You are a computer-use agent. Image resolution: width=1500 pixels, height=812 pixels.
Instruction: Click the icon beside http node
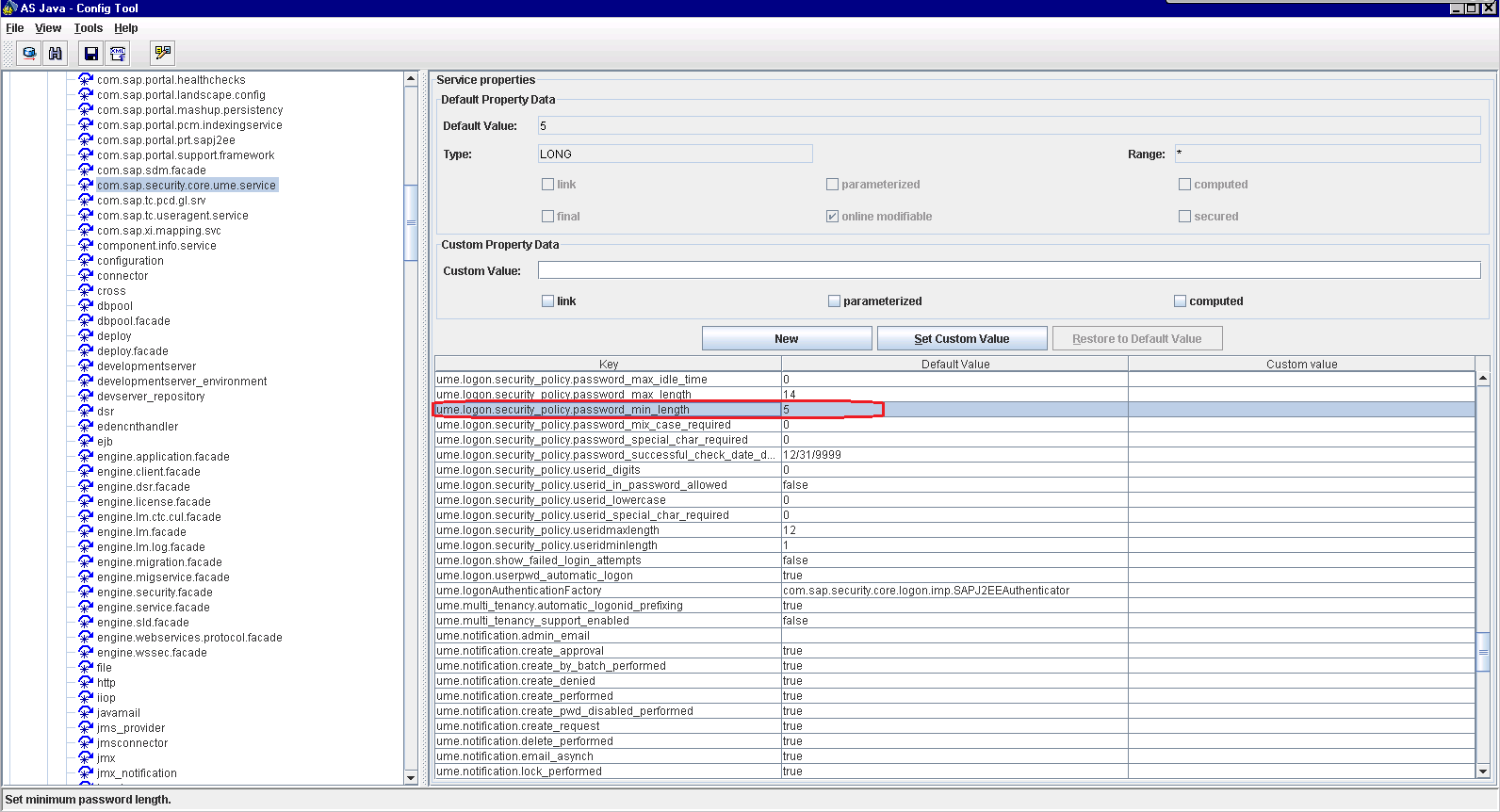click(x=86, y=682)
